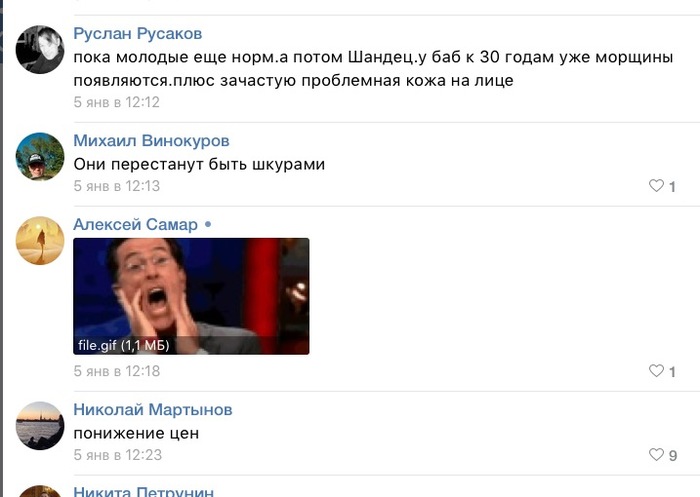Visit the Никита Петрунин profile name

pyautogui.click(x=143, y=491)
